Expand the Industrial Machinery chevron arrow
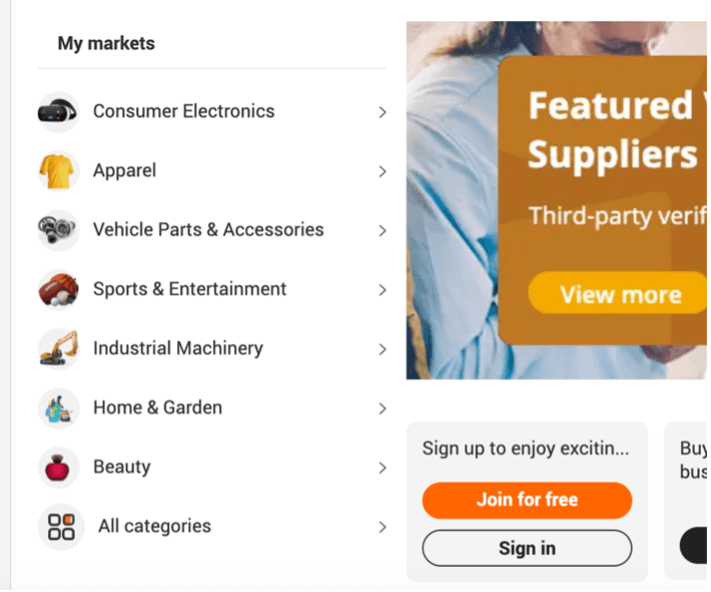The width and height of the screenshot is (711, 592). click(x=382, y=349)
